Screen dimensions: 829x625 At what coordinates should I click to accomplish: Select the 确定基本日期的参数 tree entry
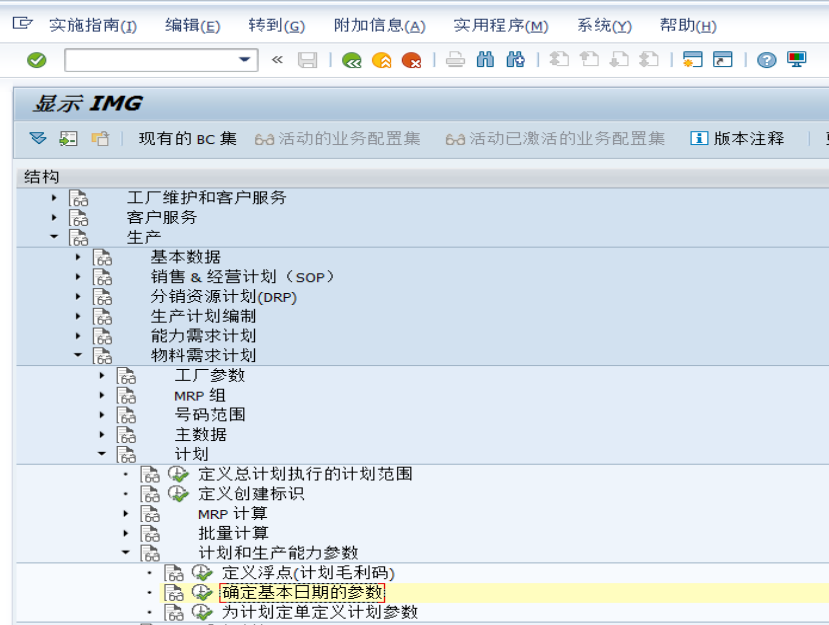click(x=302, y=592)
